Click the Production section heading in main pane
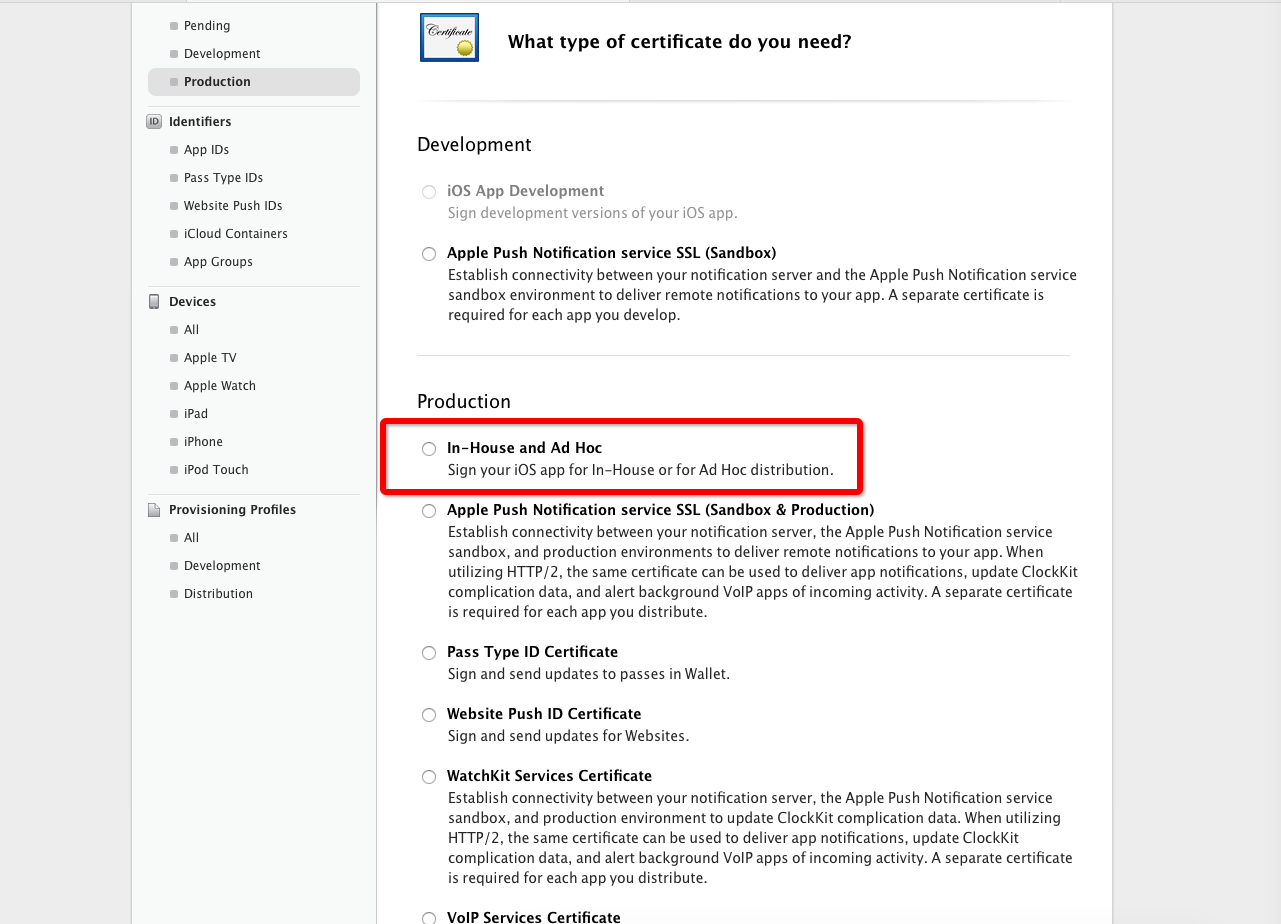Viewport: 1281px width, 924px height. [x=464, y=401]
